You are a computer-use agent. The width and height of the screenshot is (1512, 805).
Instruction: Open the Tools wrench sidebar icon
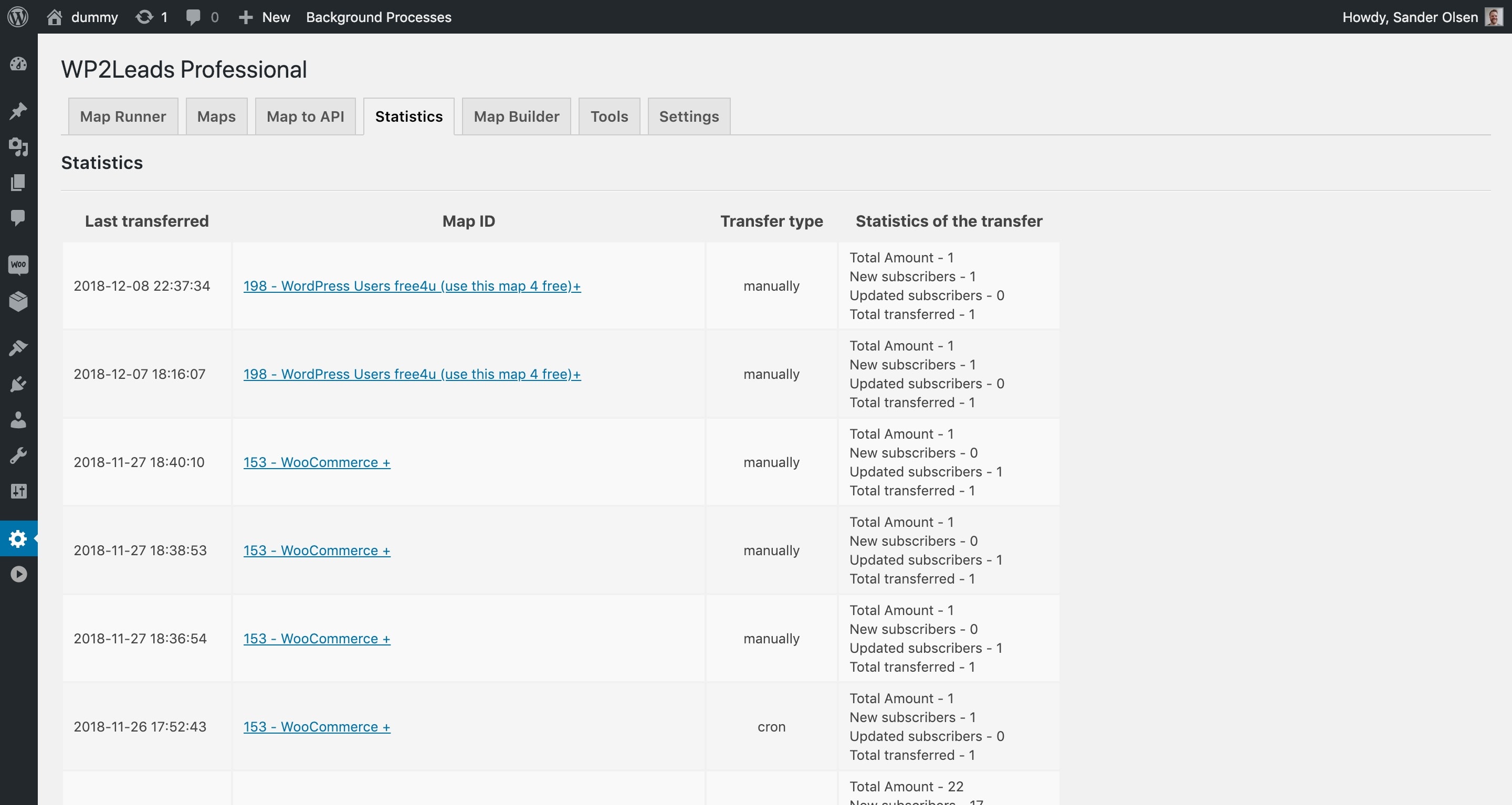coord(18,456)
